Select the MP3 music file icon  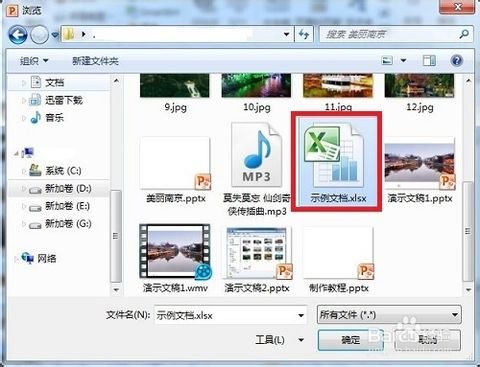[x=256, y=155]
